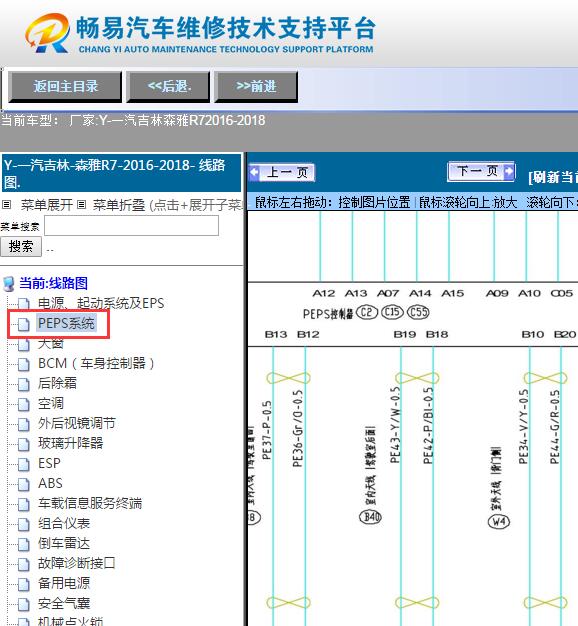Click the computer icon beside 当前:线路图
The height and width of the screenshot is (626, 578).
click(9, 284)
